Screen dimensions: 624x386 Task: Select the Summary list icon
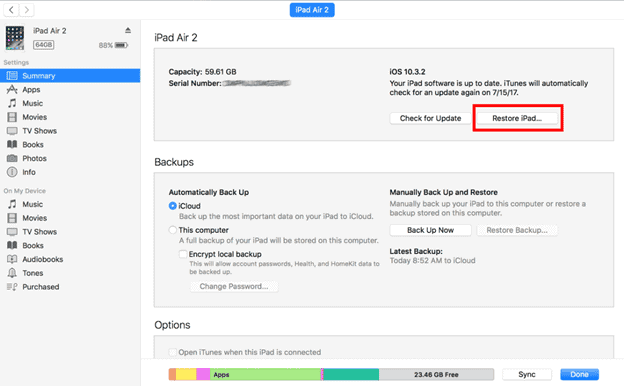(12, 76)
